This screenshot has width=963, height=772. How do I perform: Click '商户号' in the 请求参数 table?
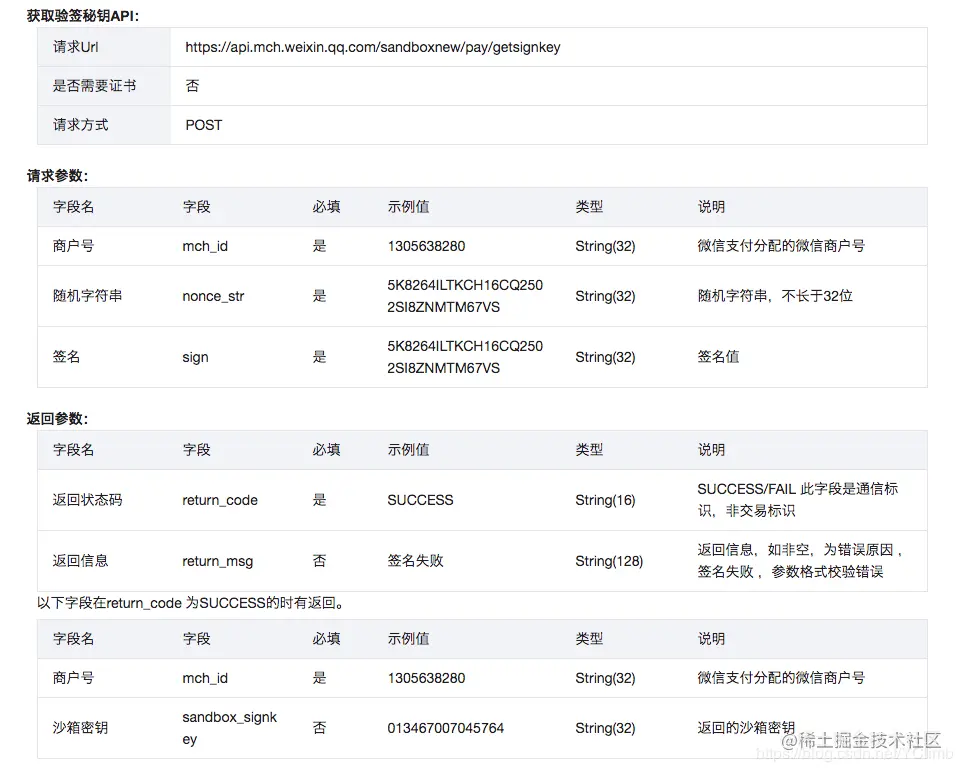point(74,246)
